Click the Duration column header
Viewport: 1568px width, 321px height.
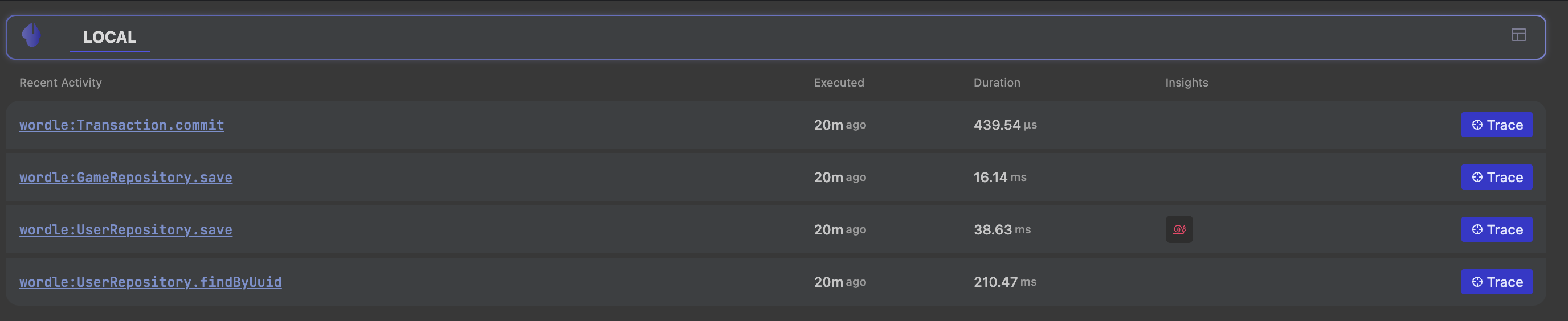coord(997,83)
